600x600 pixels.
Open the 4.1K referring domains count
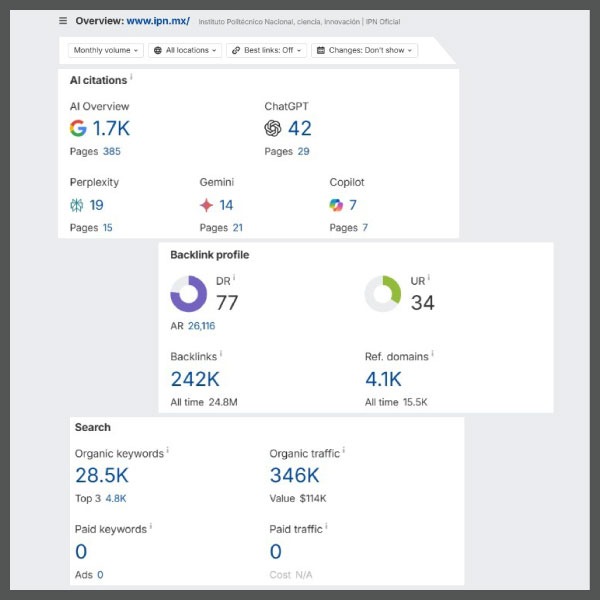(383, 379)
